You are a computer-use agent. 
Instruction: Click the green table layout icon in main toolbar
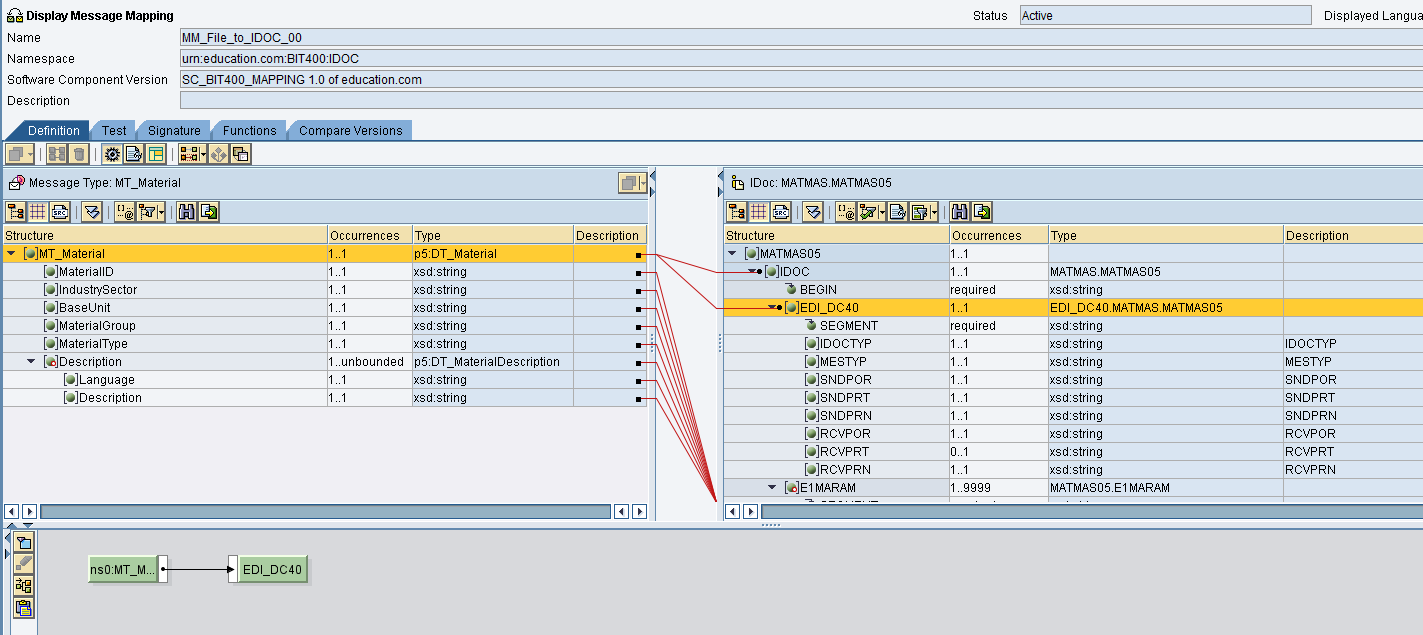point(156,154)
